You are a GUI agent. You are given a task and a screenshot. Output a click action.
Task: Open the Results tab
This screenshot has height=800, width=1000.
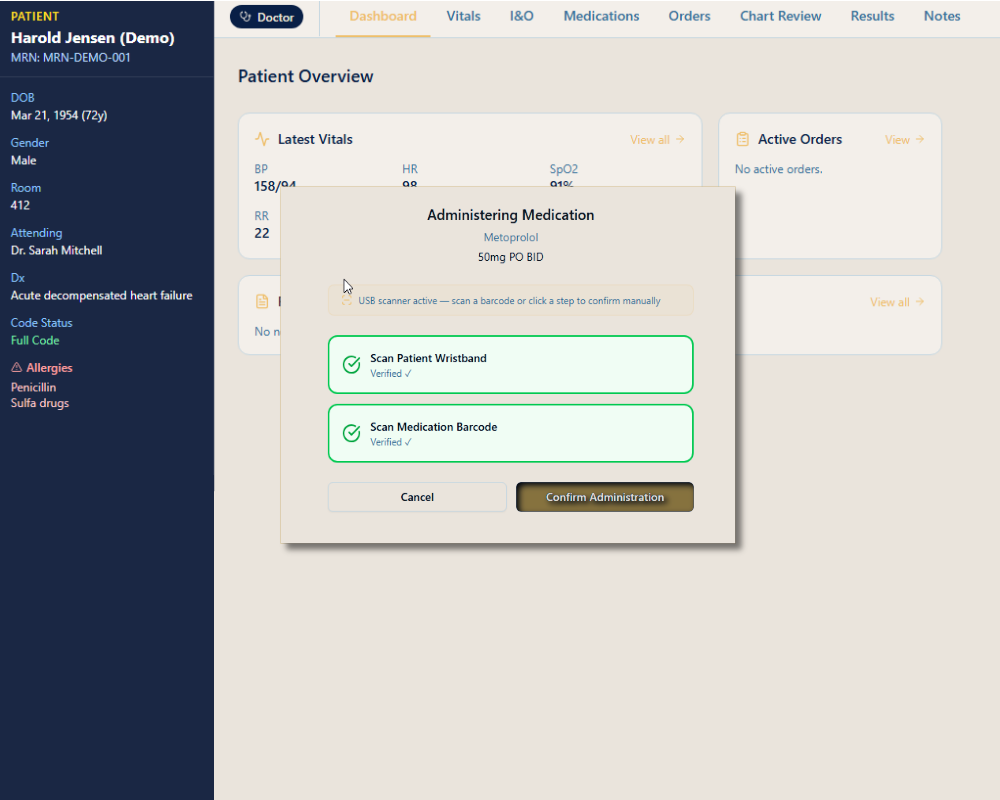point(872,17)
